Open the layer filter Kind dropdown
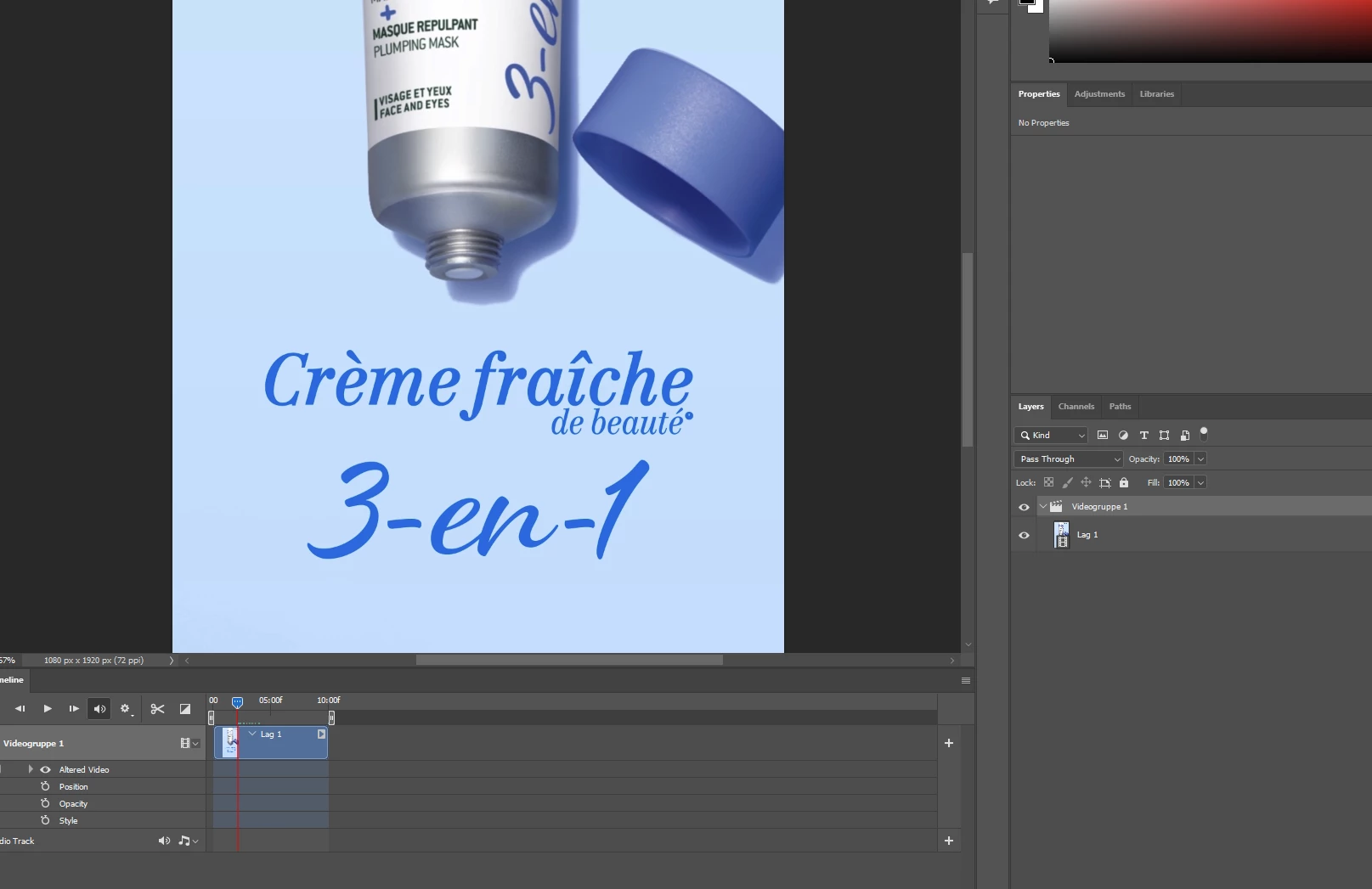 pyautogui.click(x=1051, y=435)
